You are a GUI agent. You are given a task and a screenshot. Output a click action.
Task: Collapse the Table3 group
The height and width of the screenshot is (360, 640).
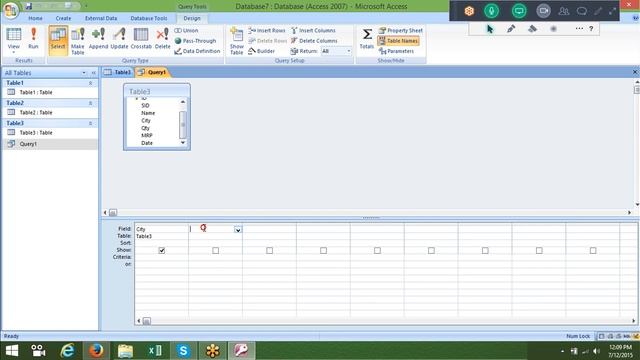(91, 123)
